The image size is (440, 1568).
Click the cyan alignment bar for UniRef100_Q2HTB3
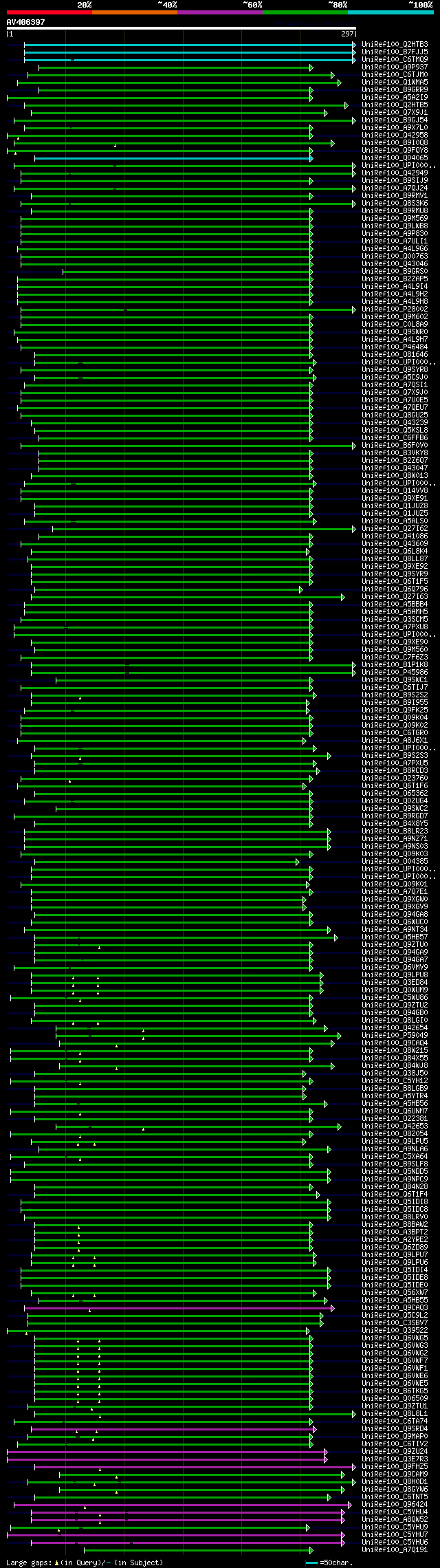pyautogui.click(x=190, y=45)
